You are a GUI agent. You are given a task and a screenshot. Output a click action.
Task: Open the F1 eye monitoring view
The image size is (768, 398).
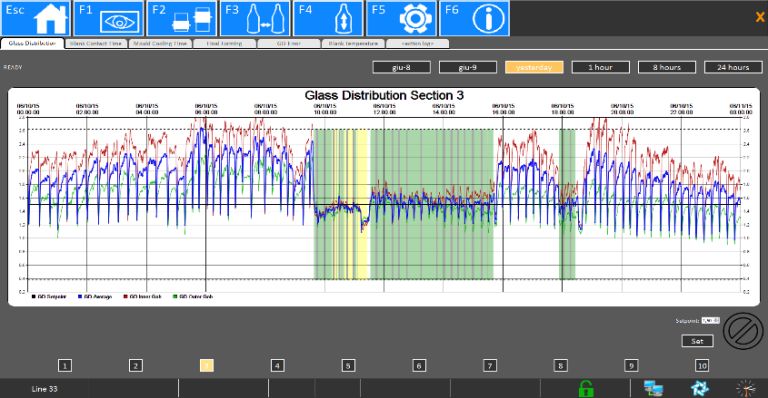(x=108, y=18)
